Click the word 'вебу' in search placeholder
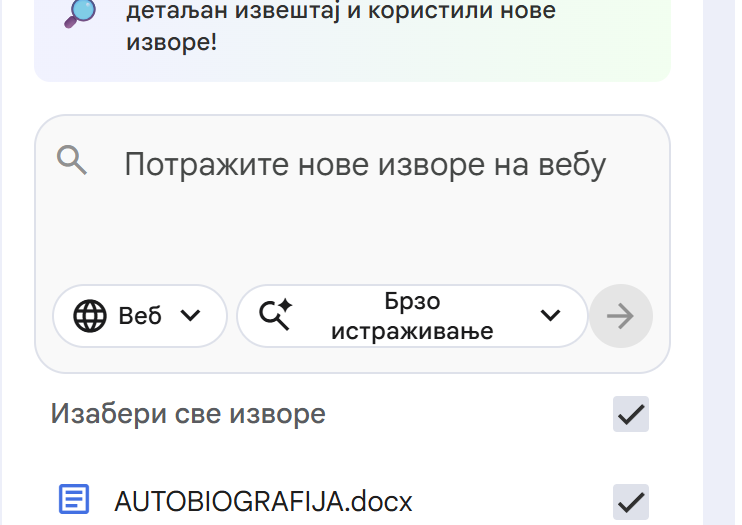The width and height of the screenshot is (742, 525). click(570, 164)
